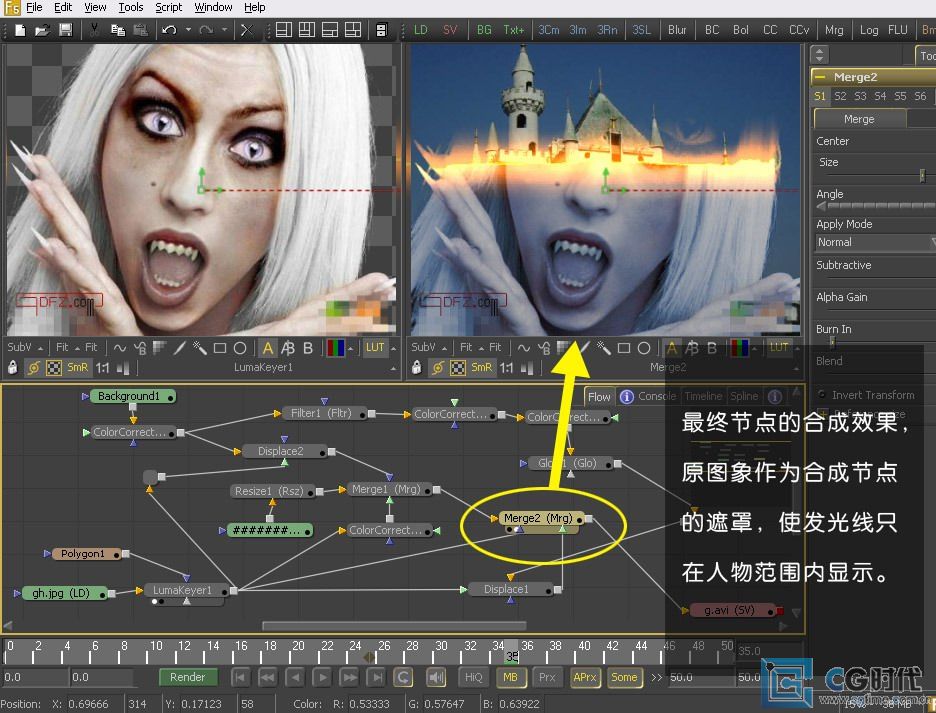Open the LUT dropdown arrow in LumaKeyer1 viewer
The image size is (936, 713).
pos(393,348)
